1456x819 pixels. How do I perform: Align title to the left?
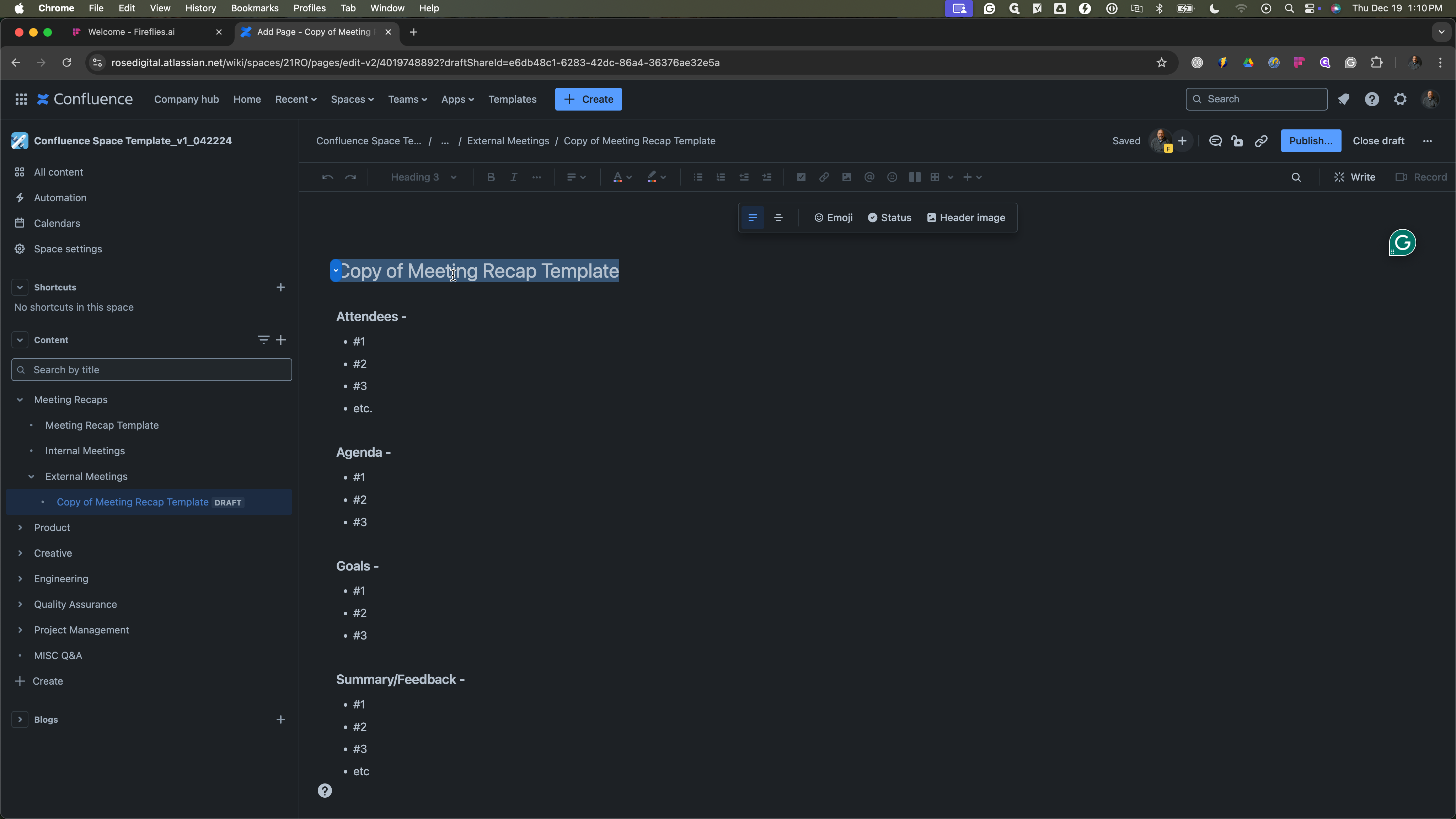[x=752, y=218]
